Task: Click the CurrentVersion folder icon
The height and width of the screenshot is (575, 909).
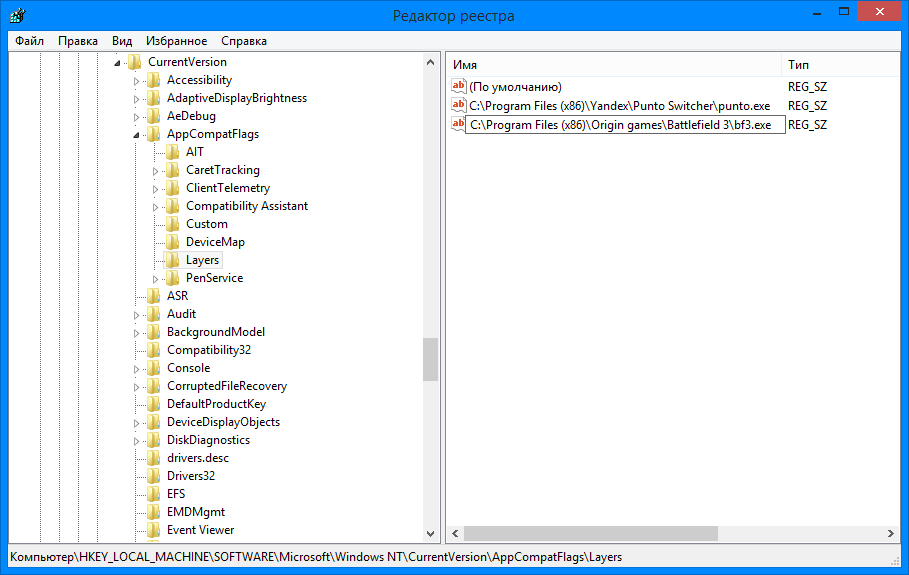Action: (134, 61)
